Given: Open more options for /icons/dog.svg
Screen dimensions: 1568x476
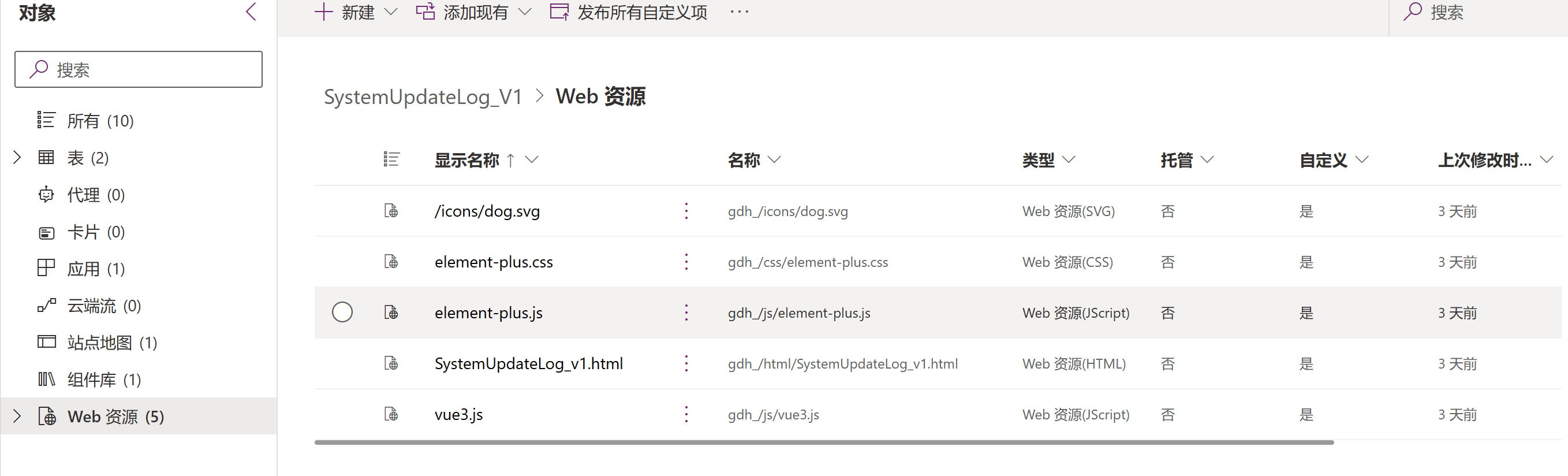Looking at the screenshot, I should (x=686, y=211).
